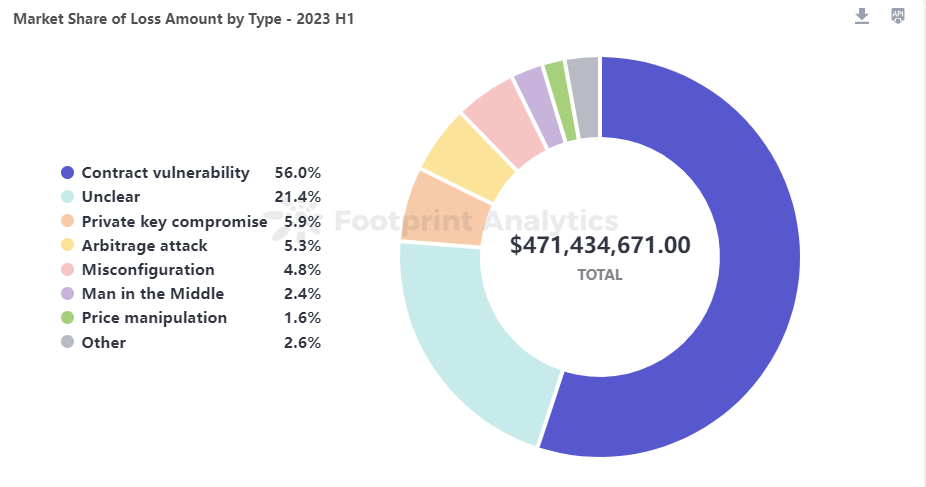926x487 pixels.
Task: Select the Arbitrage attack legend label
Action: [x=144, y=245]
